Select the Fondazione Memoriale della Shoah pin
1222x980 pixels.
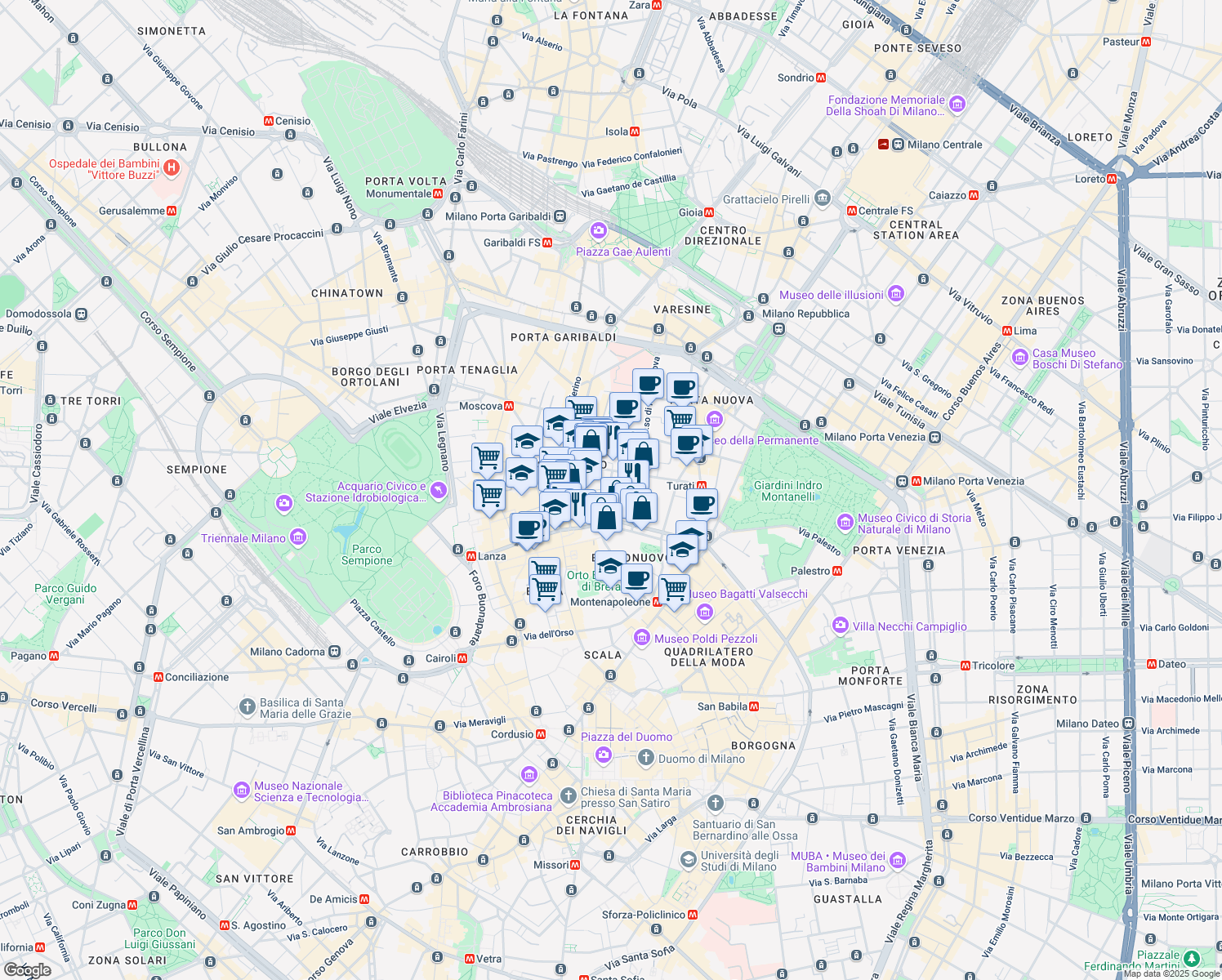(957, 105)
